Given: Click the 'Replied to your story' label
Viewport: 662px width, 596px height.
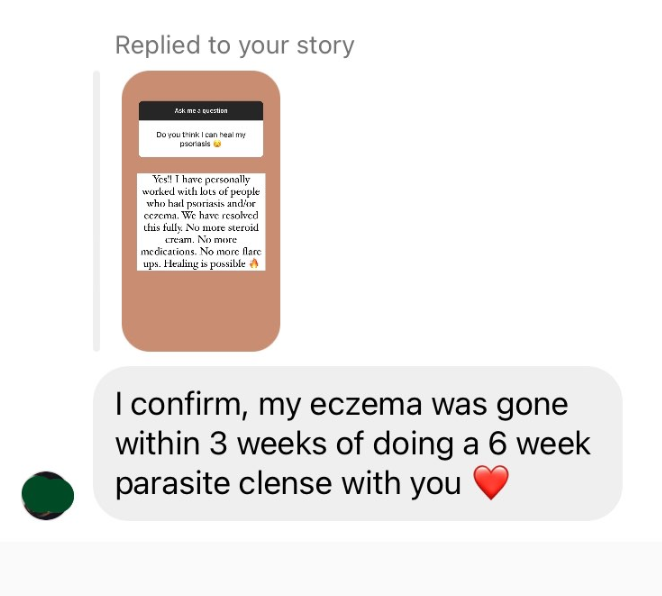Looking at the screenshot, I should 235,45.
